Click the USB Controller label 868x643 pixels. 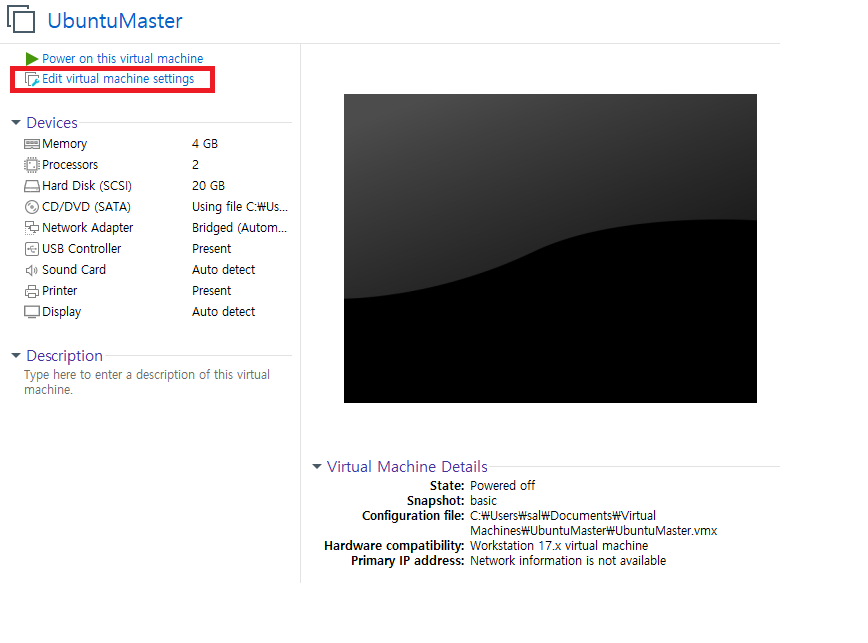81,249
